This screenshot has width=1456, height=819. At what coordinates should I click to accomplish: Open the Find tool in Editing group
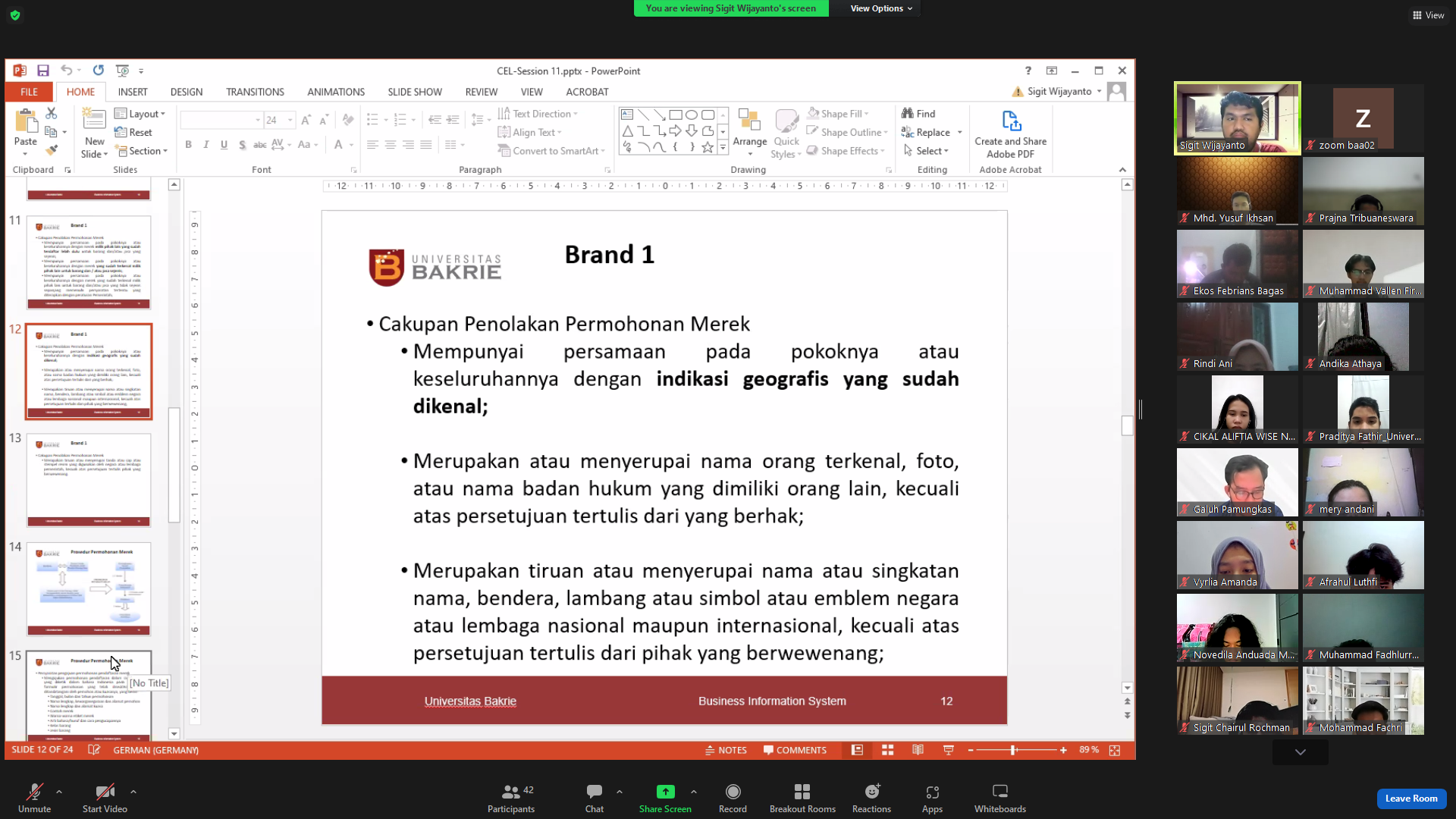(x=918, y=114)
